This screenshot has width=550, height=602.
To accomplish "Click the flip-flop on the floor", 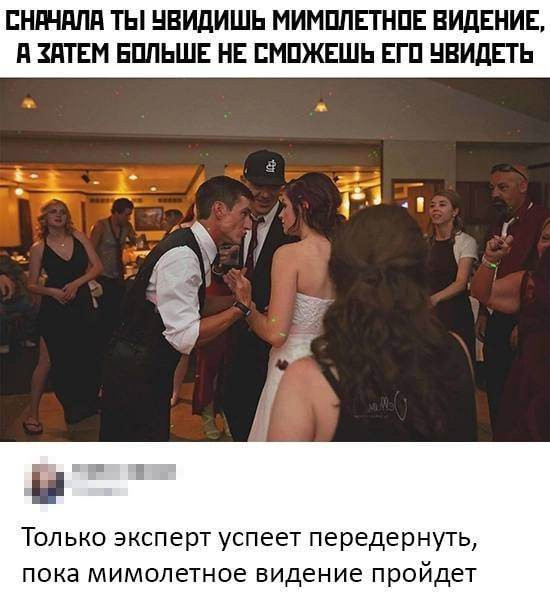I will (33, 427).
